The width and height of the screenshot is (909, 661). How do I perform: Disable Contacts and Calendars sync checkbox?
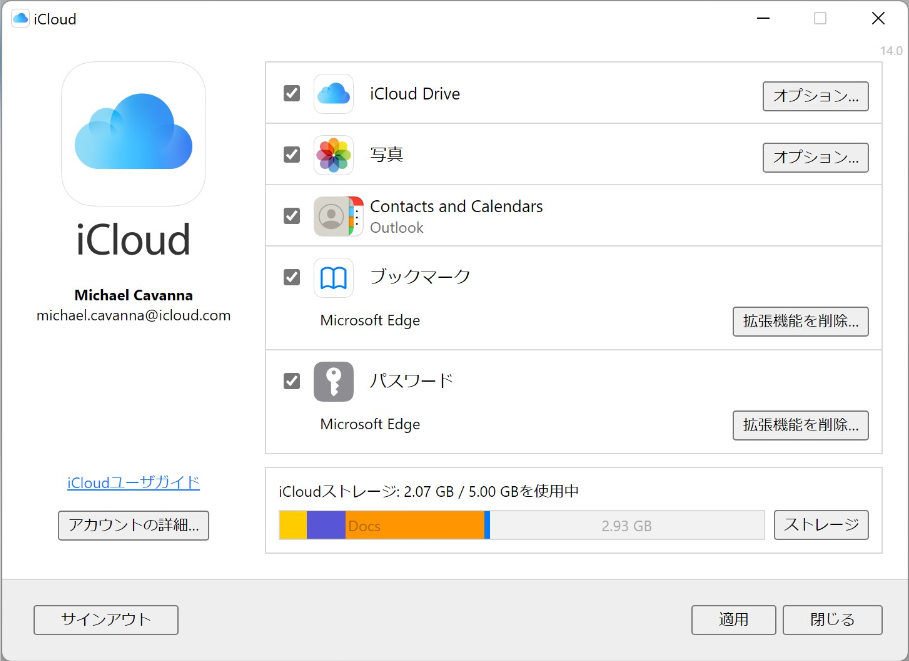click(x=292, y=215)
